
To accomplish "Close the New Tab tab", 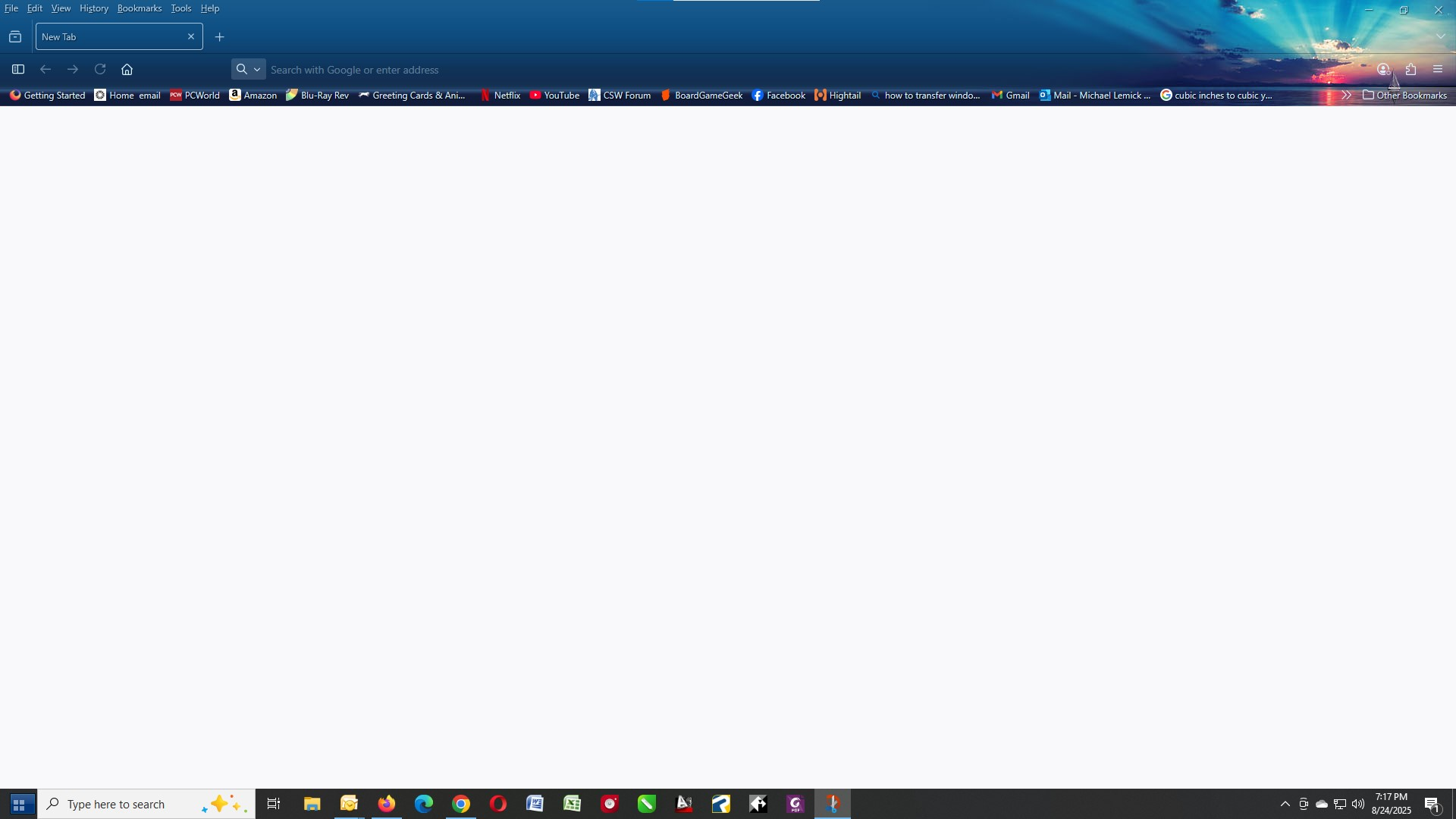I will pos(191,37).
